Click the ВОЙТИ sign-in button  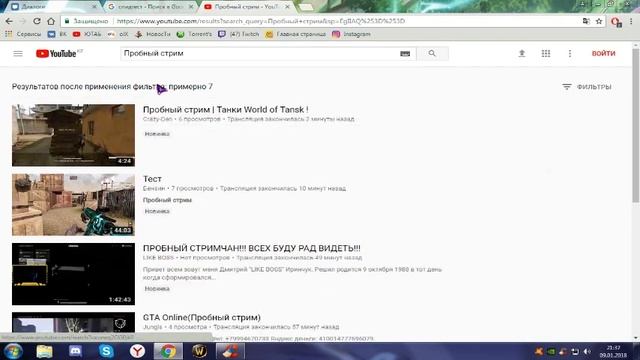[x=603, y=53]
